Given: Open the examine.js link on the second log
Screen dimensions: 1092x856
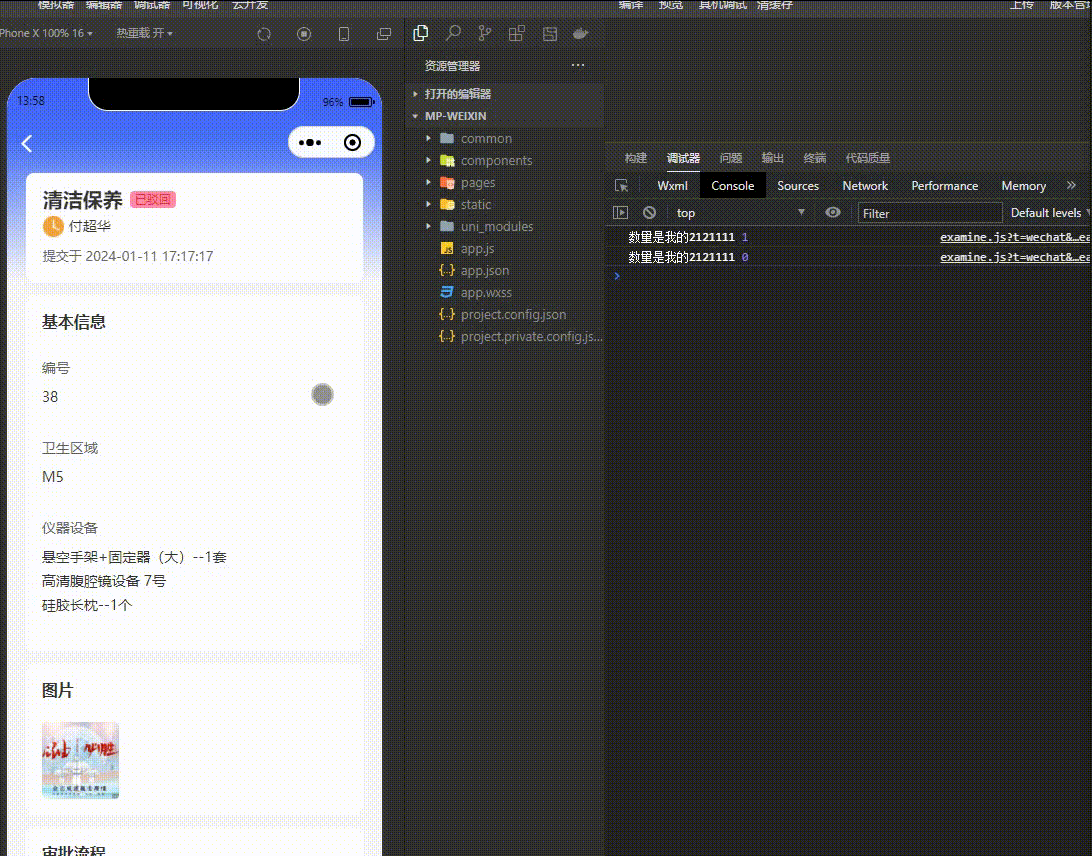Looking at the screenshot, I should tap(1015, 257).
